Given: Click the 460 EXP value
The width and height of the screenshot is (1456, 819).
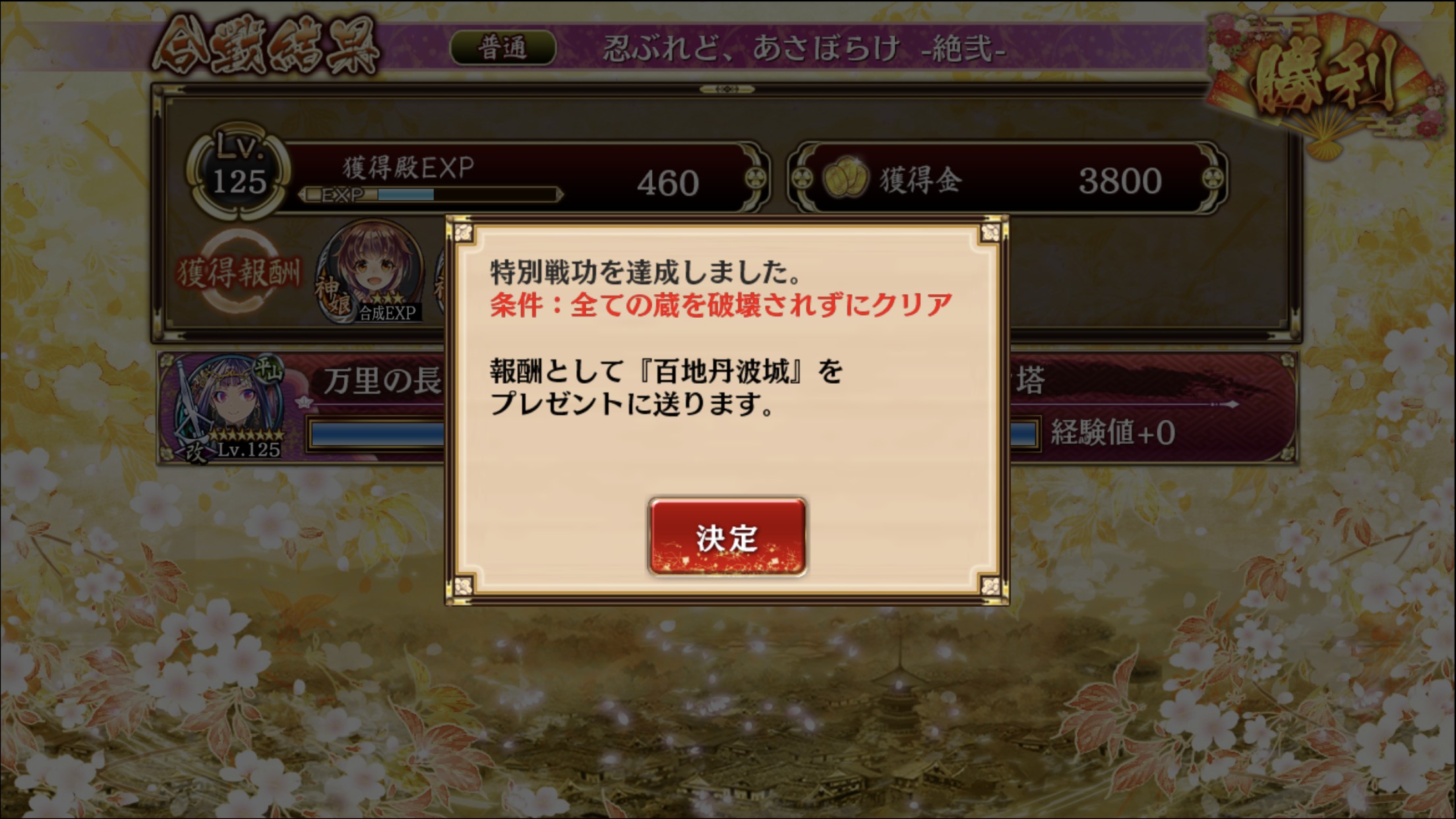Looking at the screenshot, I should pos(667,183).
